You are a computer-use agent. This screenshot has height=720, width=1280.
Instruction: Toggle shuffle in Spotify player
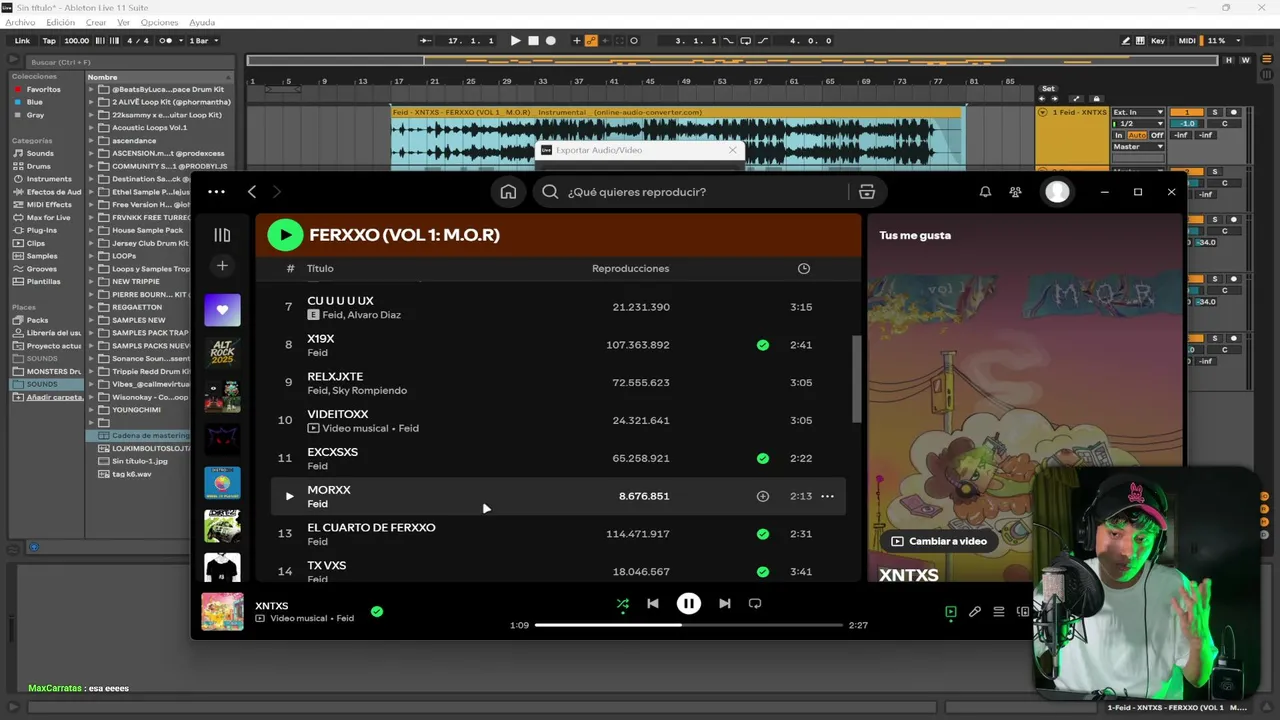click(x=622, y=604)
